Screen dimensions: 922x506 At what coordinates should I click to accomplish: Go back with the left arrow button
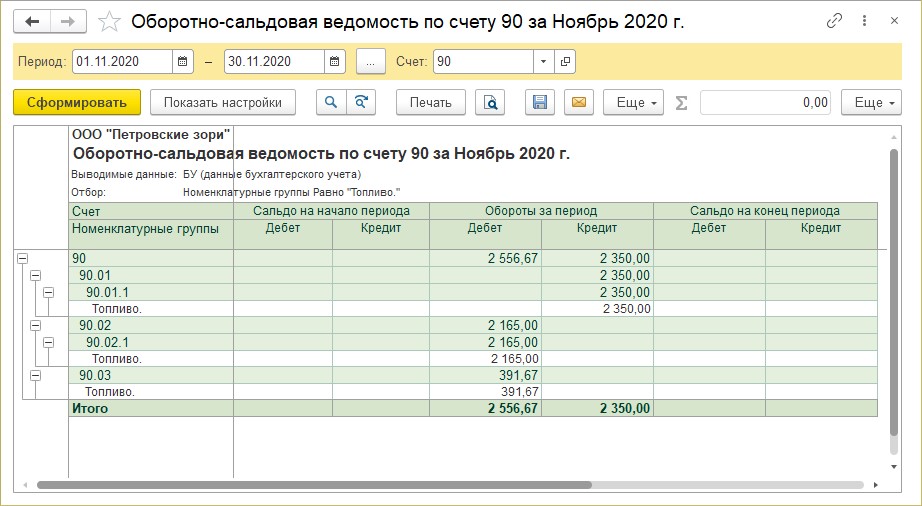[32, 22]
